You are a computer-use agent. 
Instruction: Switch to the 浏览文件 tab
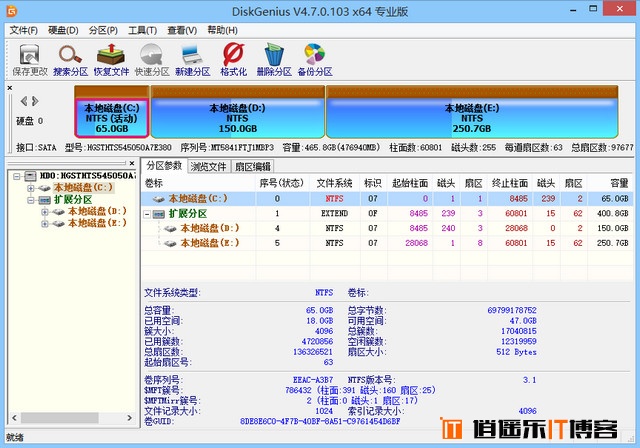click(209, 166)
